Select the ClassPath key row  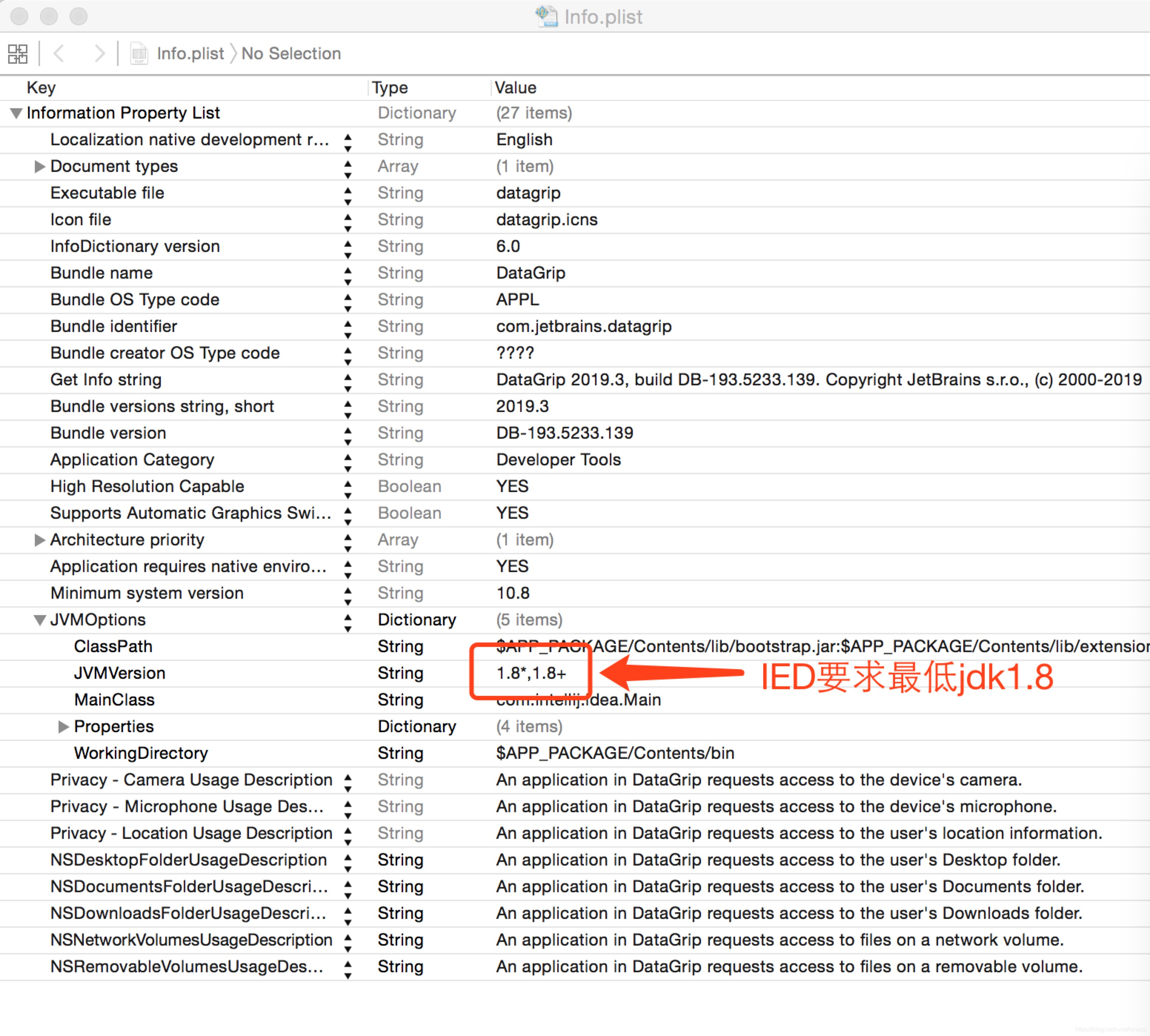click(113, 647)
